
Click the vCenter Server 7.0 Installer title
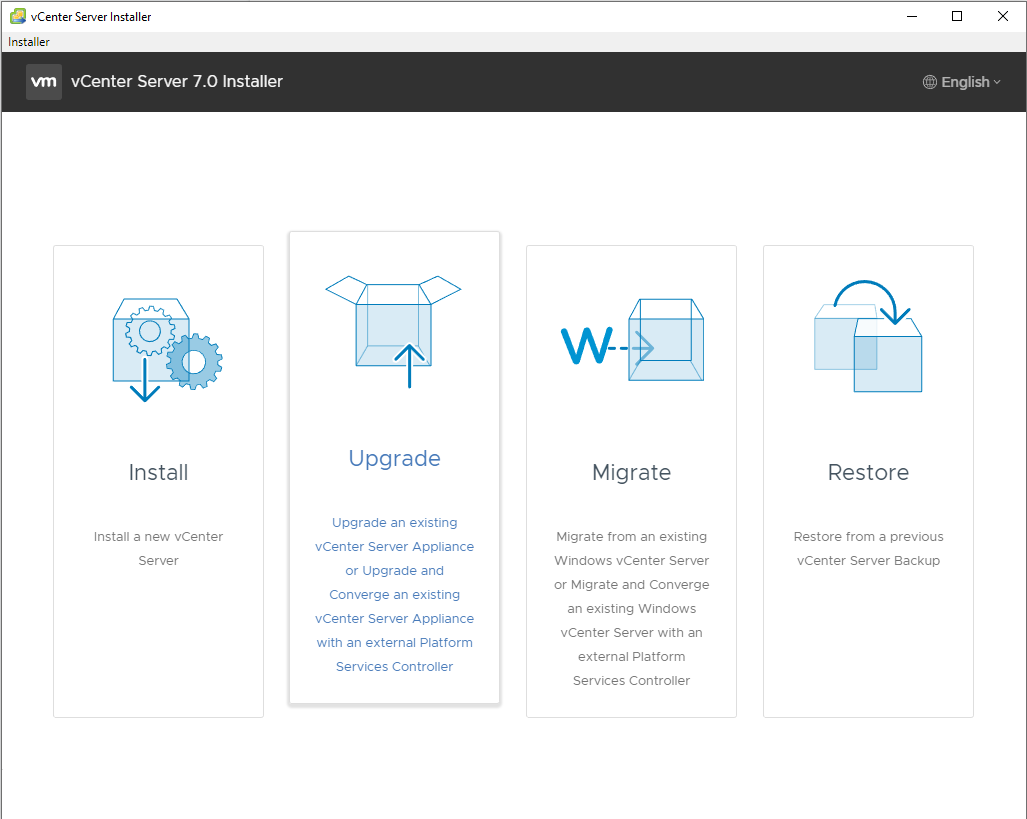coord(177,82)
